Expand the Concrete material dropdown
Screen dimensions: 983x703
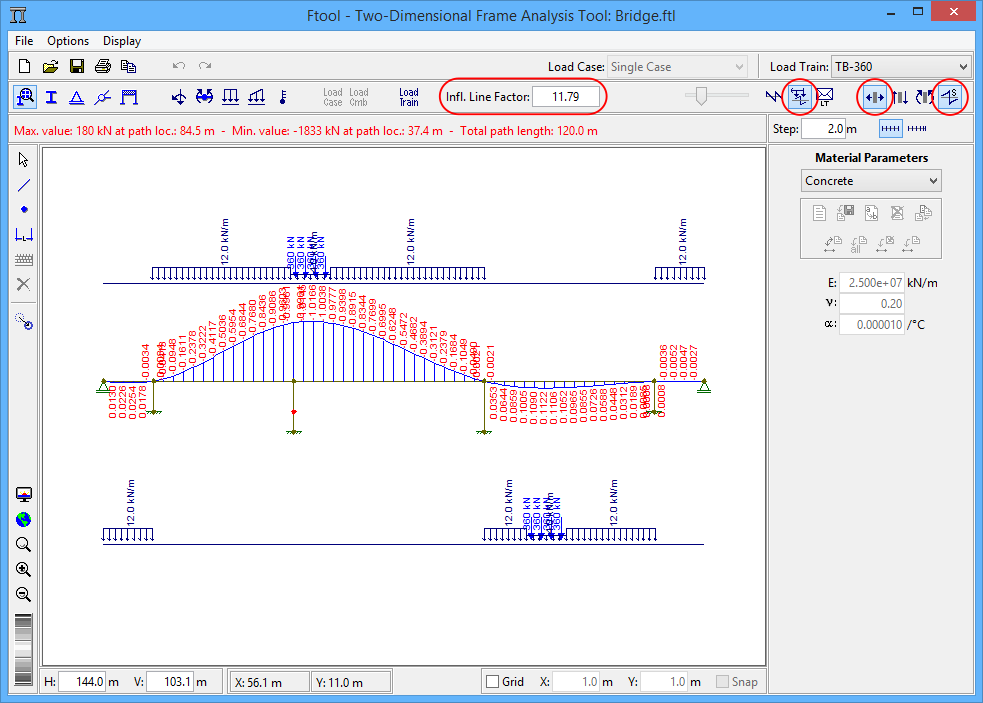pos(871,181)
